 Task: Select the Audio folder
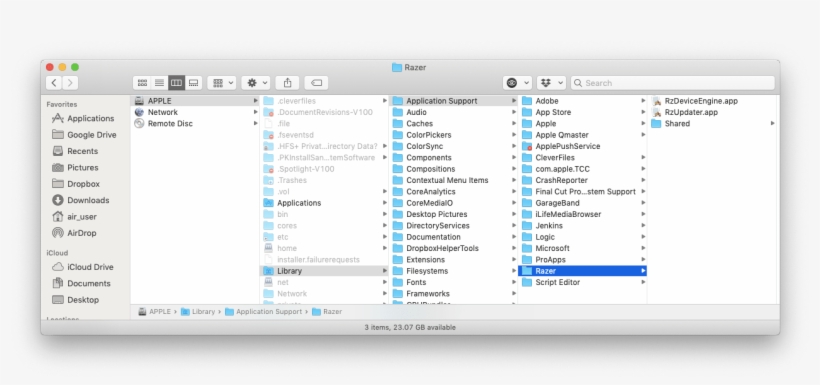(454, 112)
